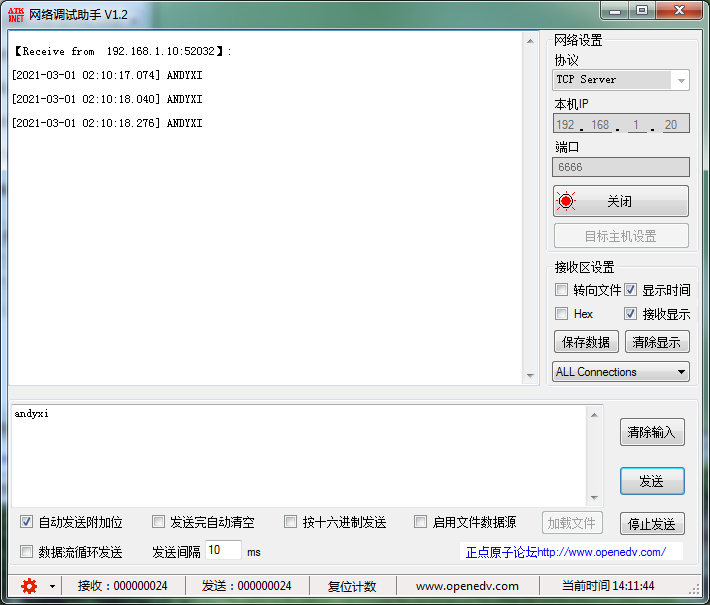This screenshot has height=605, width=710.
Task: Click the ATK INET app icon in title bar
Action: tap(16, 14)
